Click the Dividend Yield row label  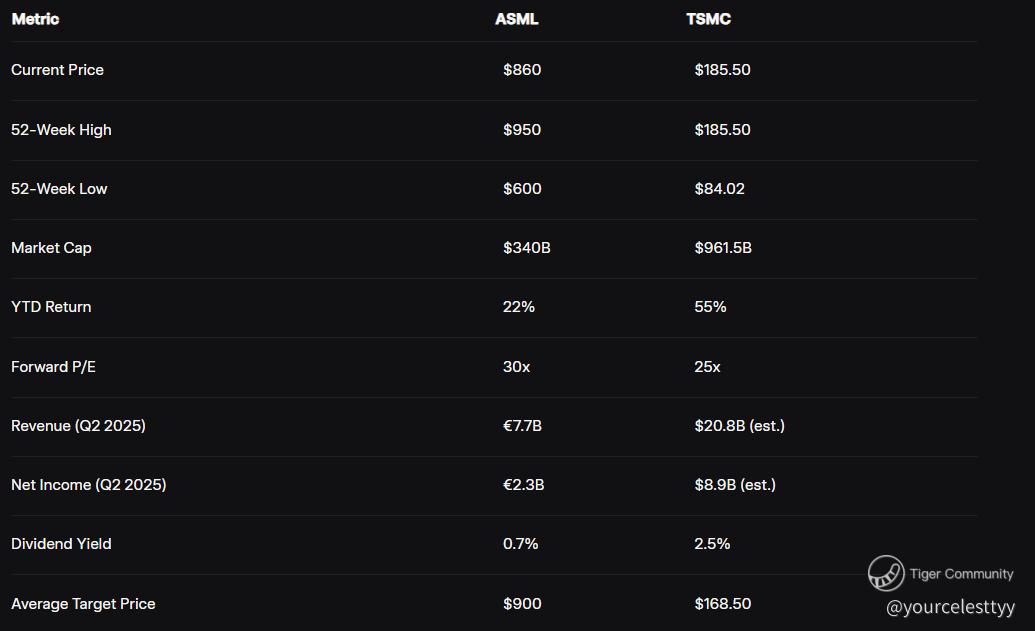pos(61,544)
